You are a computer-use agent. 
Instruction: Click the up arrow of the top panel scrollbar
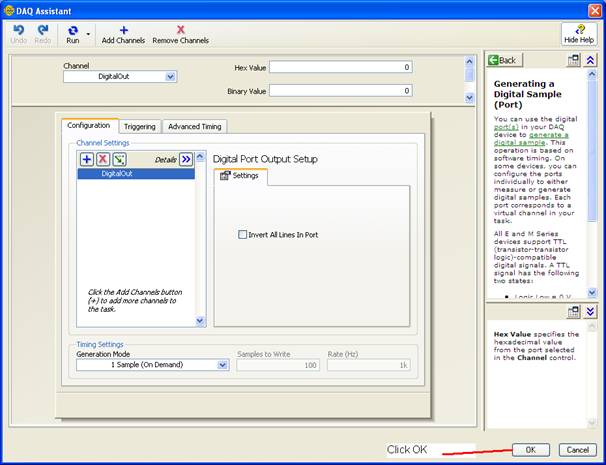(469, 61)
